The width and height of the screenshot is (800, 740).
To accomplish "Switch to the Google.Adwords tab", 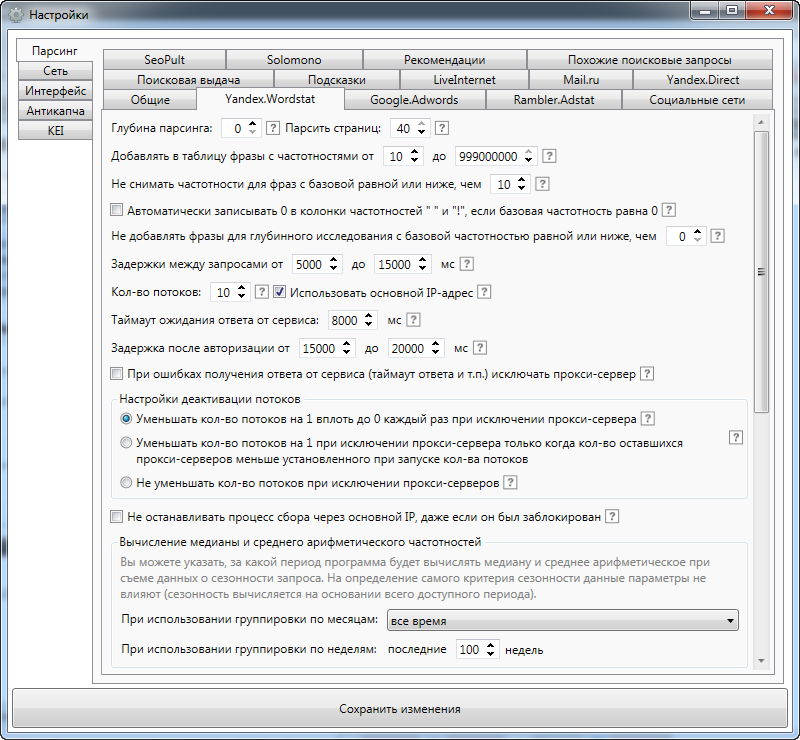I will click(414, 100).
